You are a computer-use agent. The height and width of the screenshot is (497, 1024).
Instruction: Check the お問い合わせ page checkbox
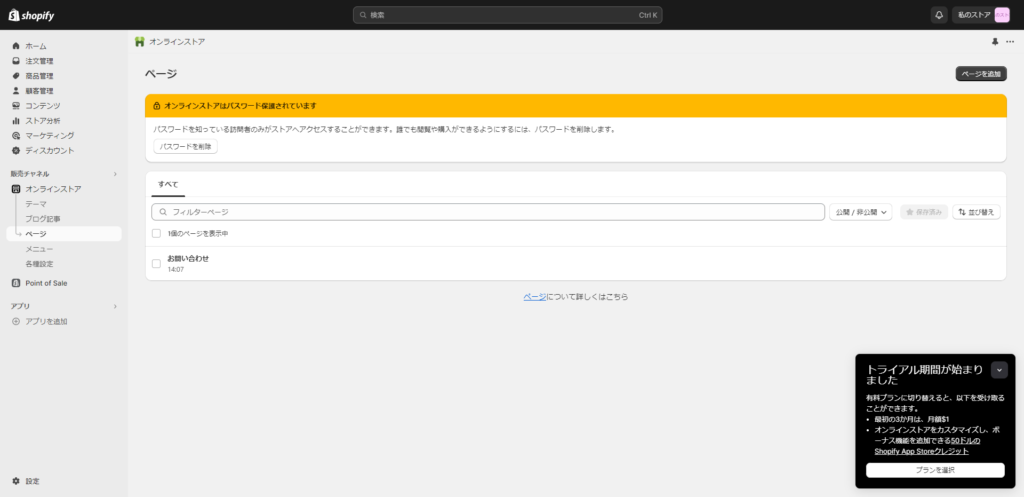pos(156,264)
